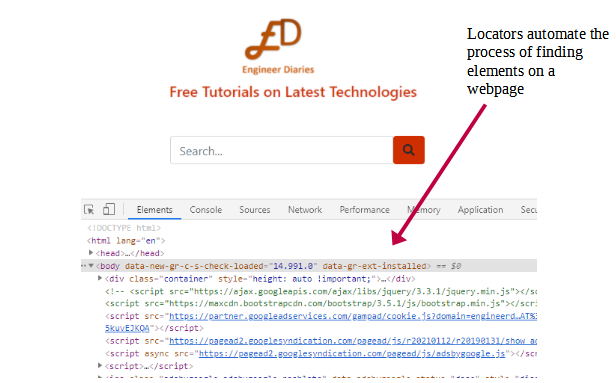
Task: Click the Engineer Diaries logo
Action: click(x=273, y=39)
